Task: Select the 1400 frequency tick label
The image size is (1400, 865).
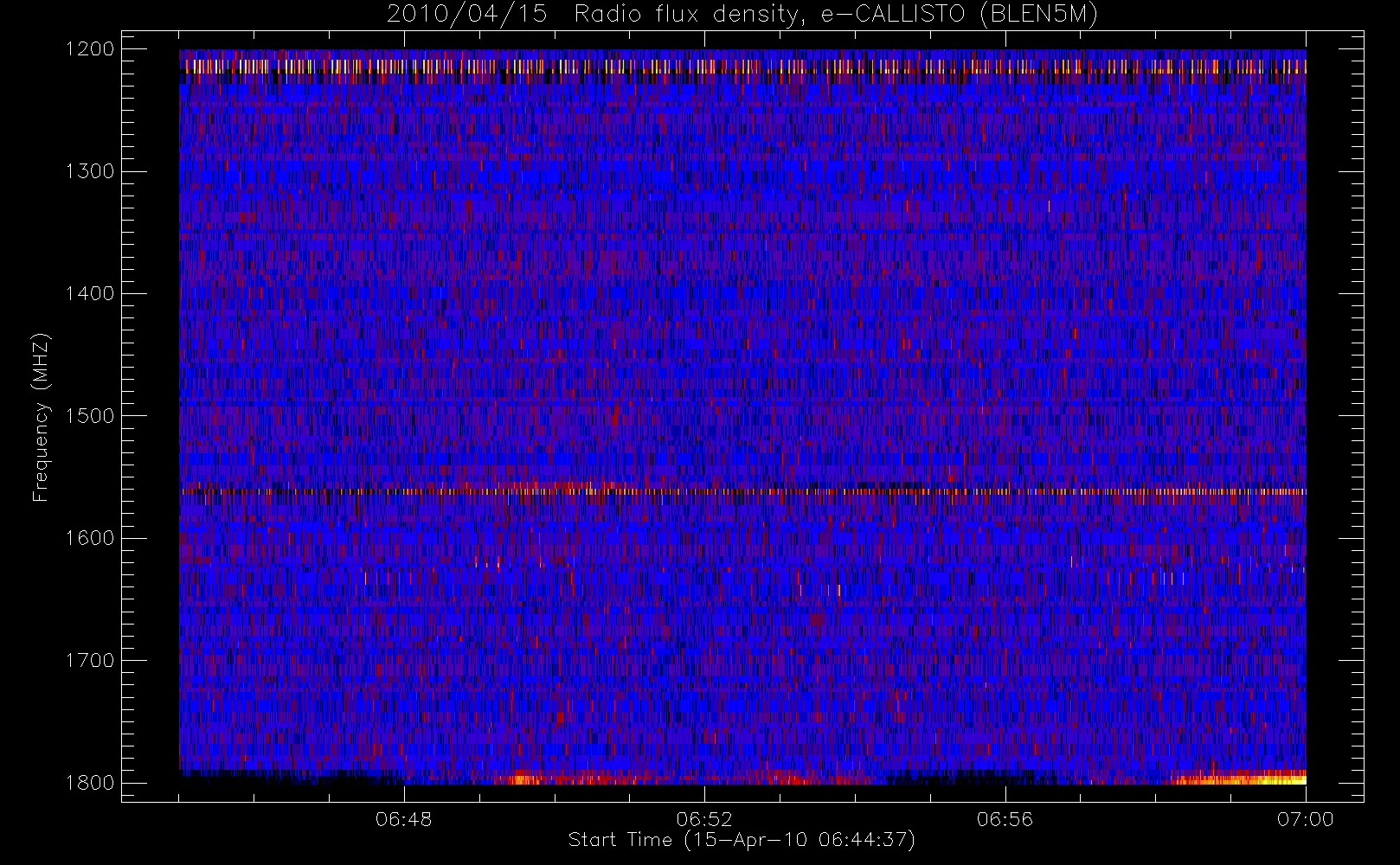Action: 91,294
